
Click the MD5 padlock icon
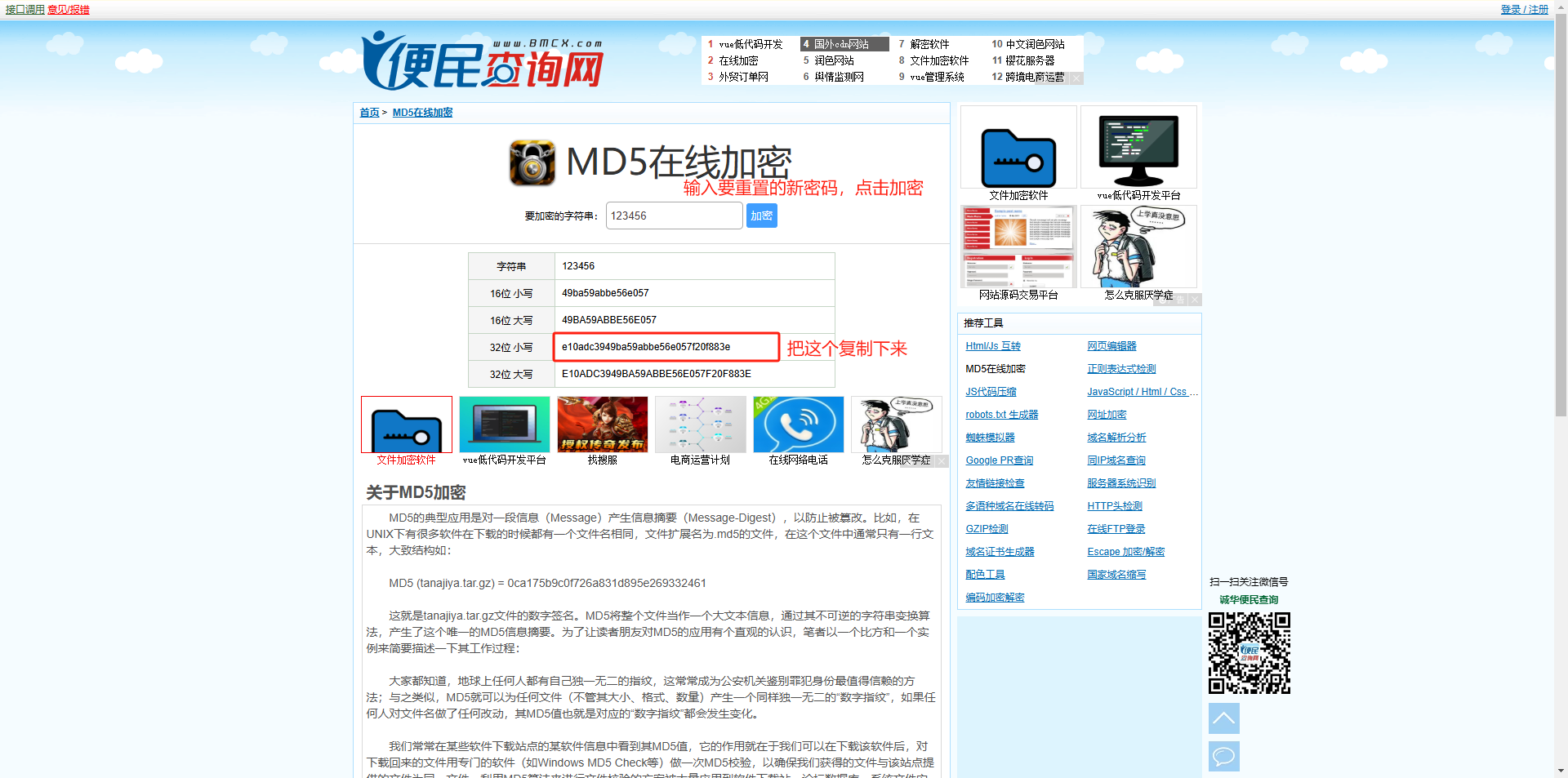532,162
